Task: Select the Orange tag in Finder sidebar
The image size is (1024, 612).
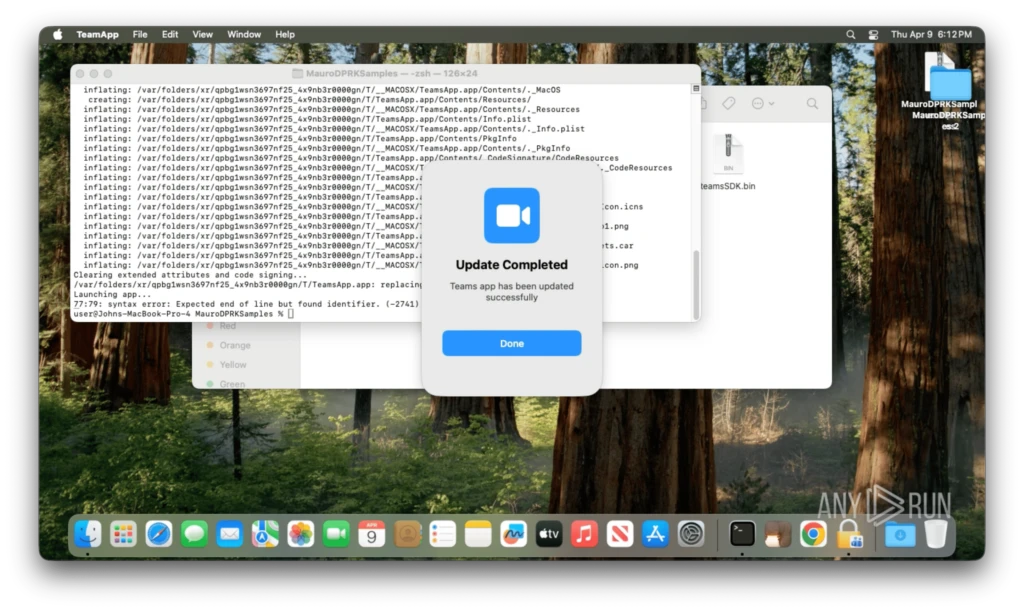Action: pos(234,345)
